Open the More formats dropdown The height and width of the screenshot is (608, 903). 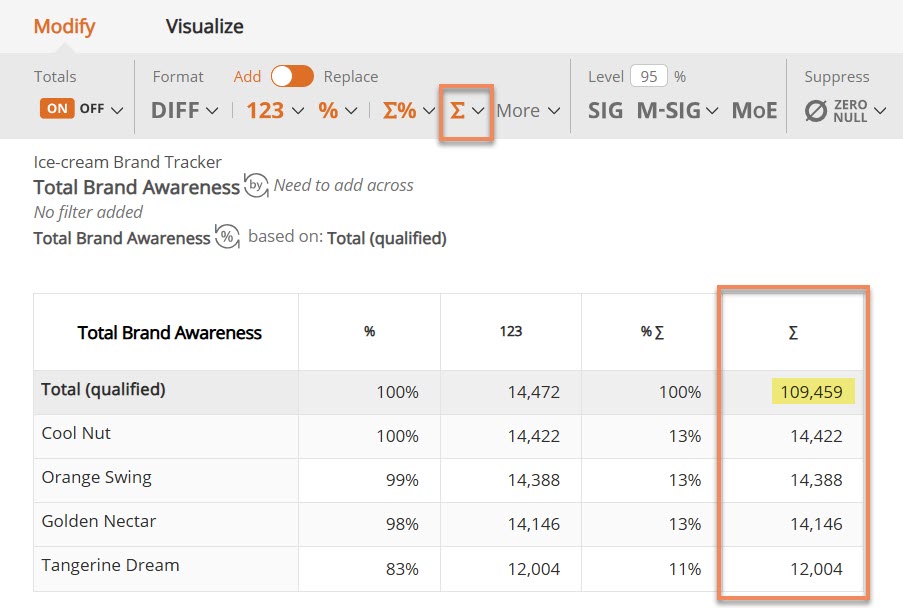point(528,111)
